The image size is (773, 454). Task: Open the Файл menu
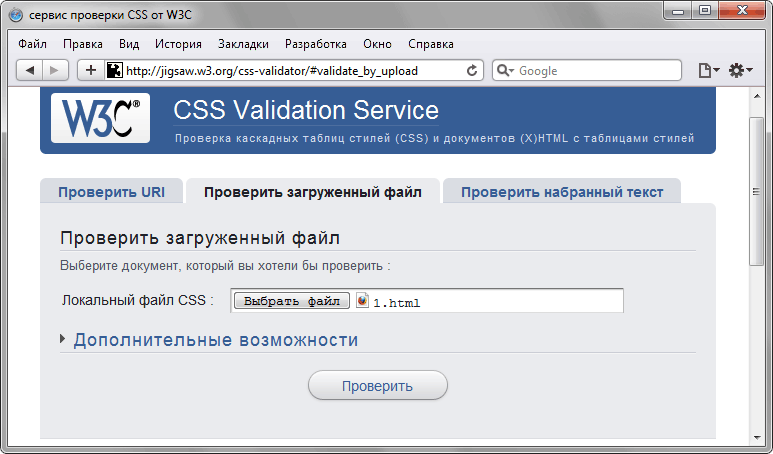pos(32,44)
